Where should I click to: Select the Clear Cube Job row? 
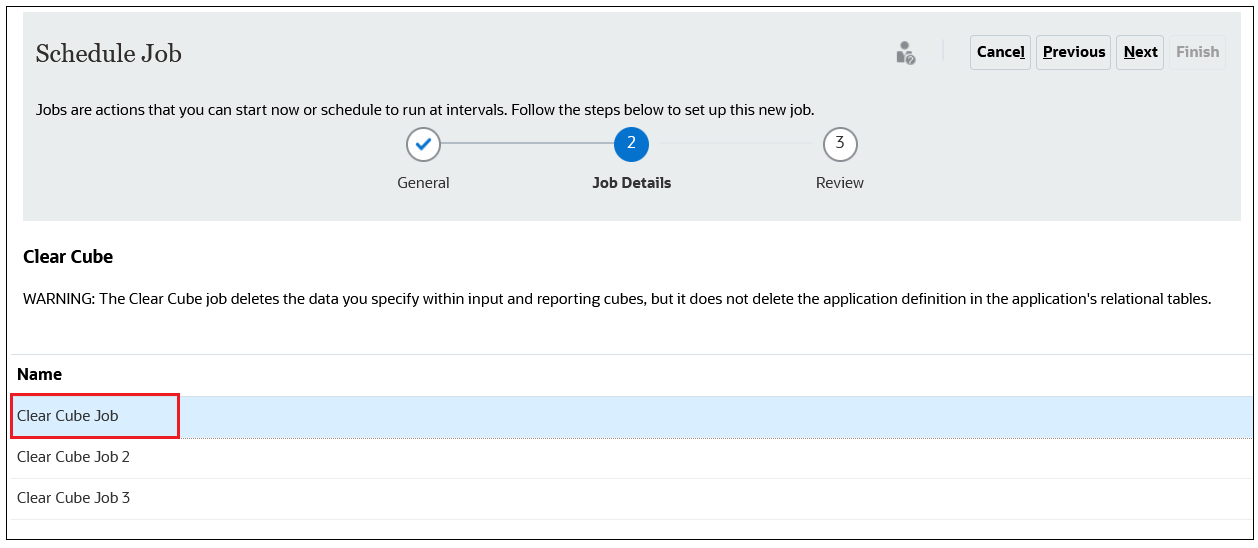click(68, 416)
